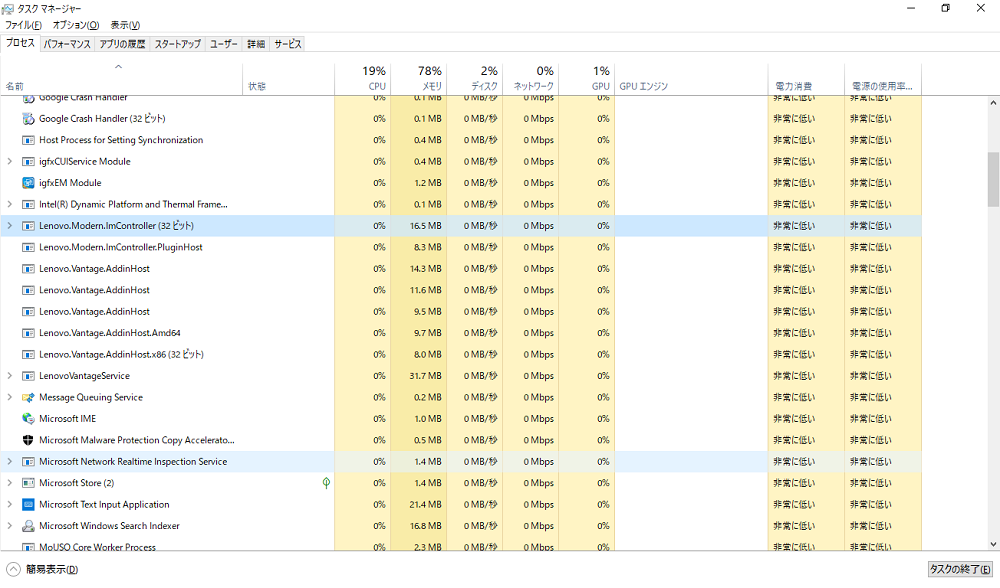Image resolution: width=1000 pixels, height=588 pixels.
Task: Sort by the メモリ column header
Action: (x=418, y=80)
